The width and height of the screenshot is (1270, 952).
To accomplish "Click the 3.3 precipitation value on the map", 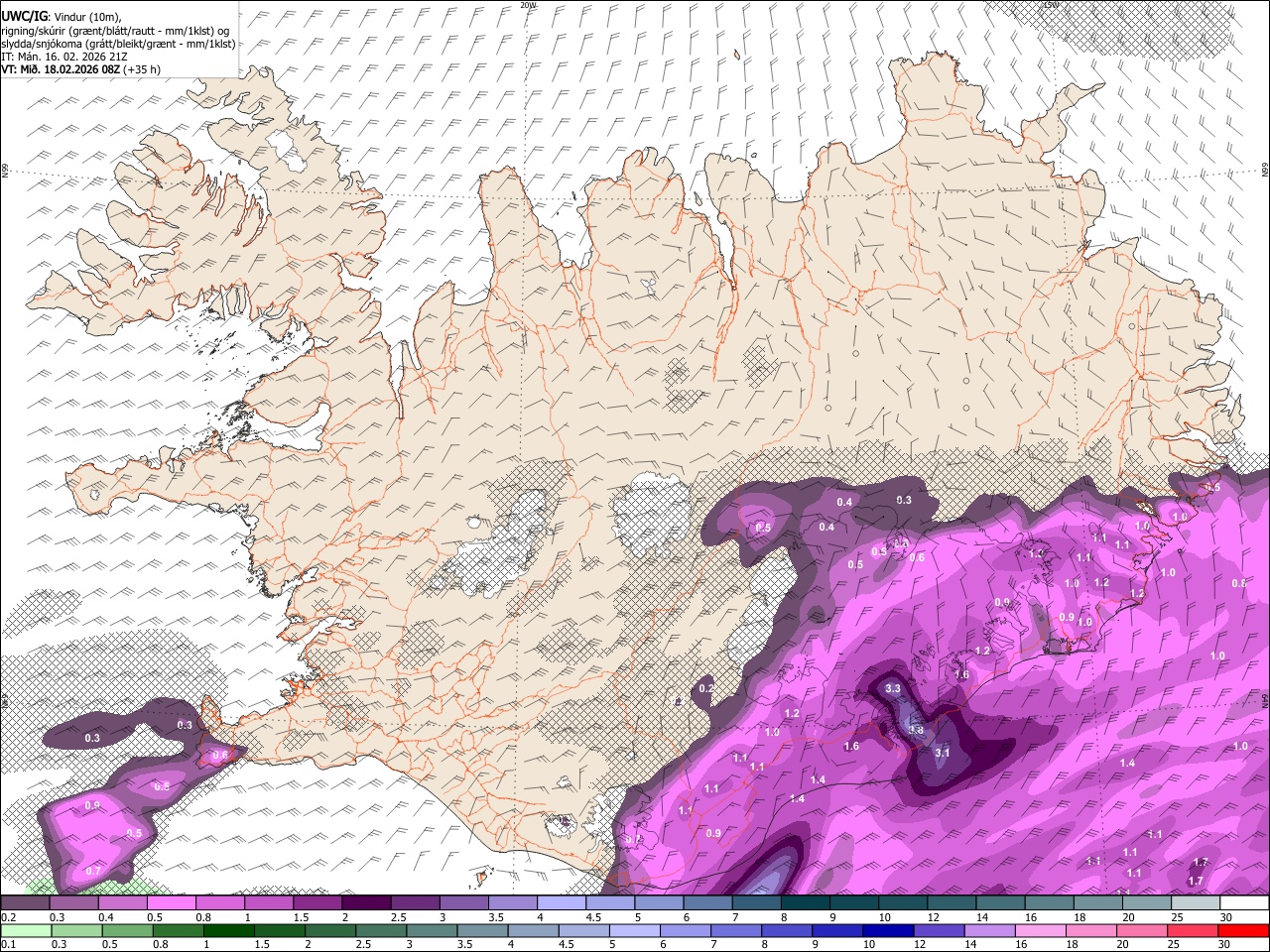I will 892,688.
